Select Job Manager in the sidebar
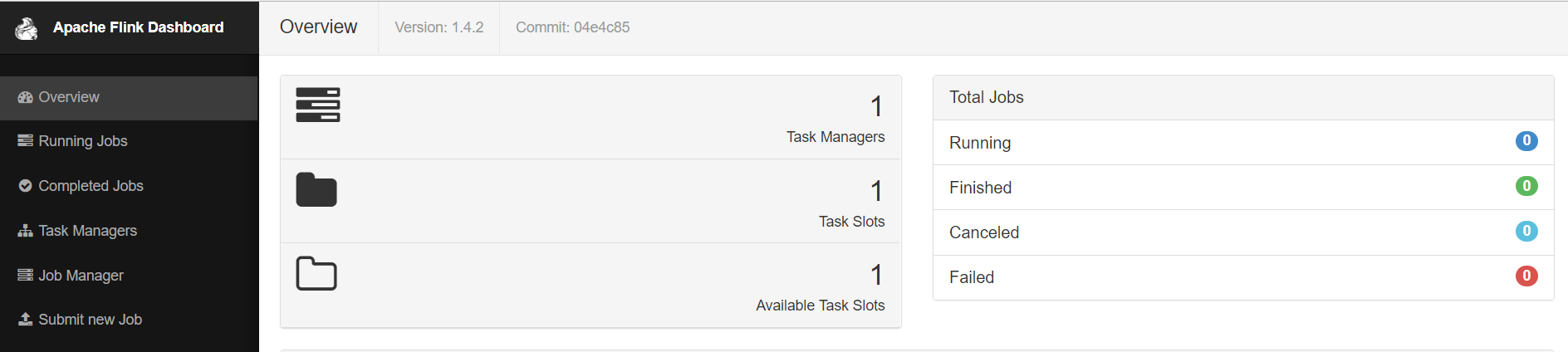Viewport: 1568px width, 352px height. click(81, 276)
